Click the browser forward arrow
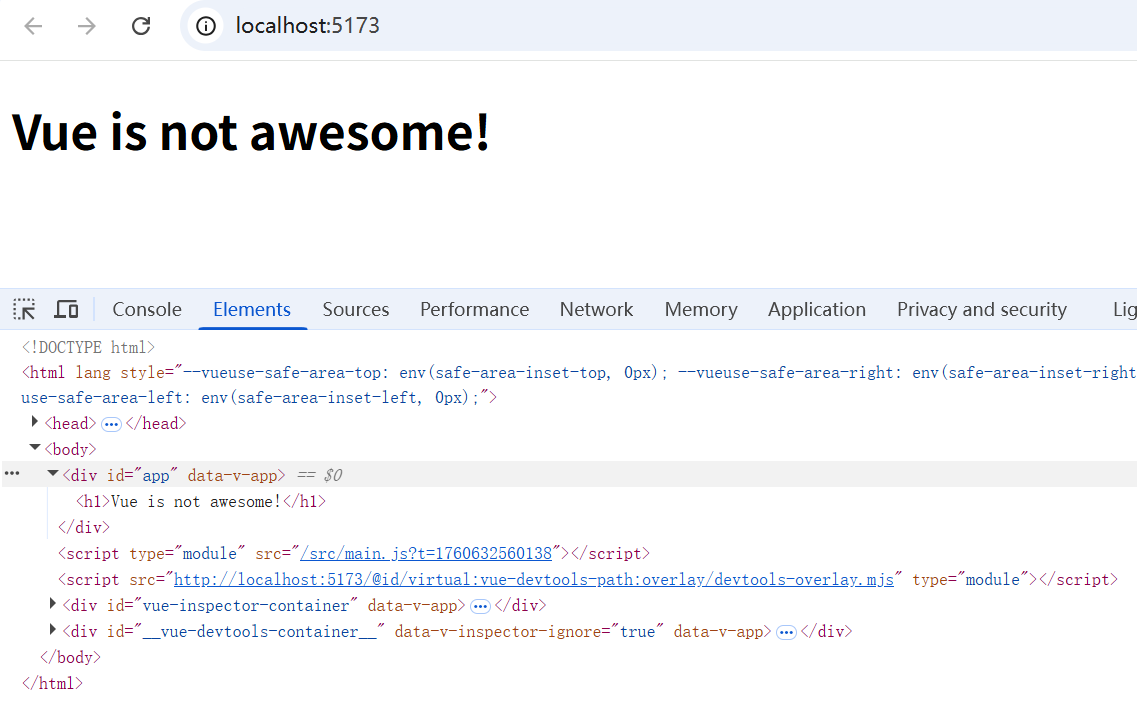This screenshot has width=1137, height=723. click(87, 26)
